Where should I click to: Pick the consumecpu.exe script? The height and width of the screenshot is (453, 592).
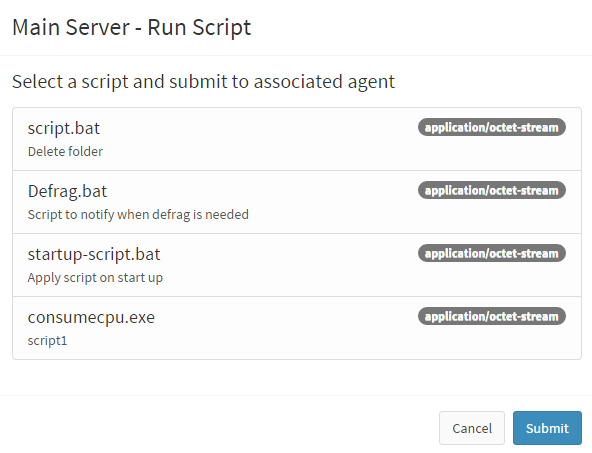point(297,328)
